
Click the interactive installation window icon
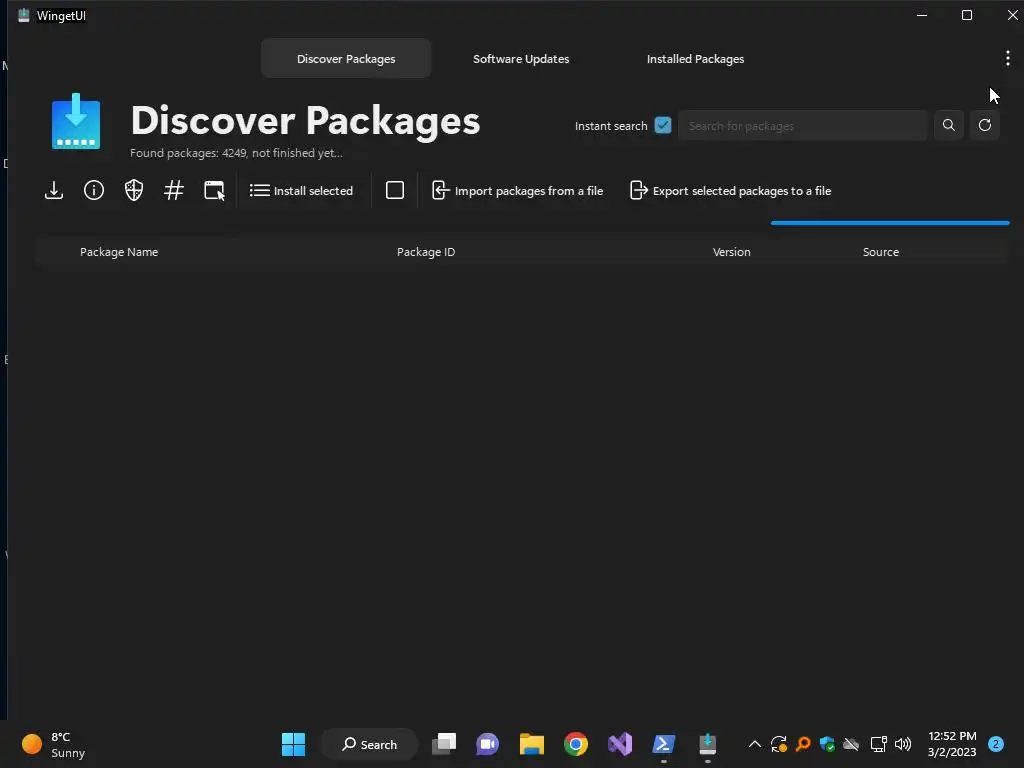click(x=214, y=191)
